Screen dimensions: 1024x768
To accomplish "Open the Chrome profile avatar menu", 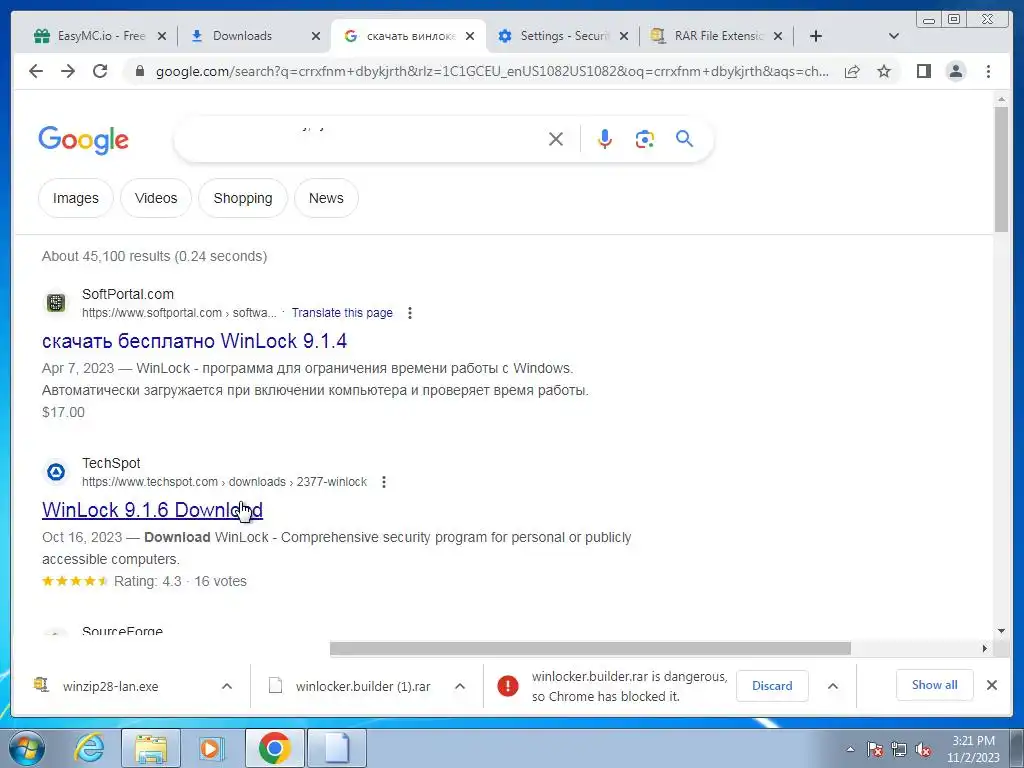I will (x=956, y=71).
